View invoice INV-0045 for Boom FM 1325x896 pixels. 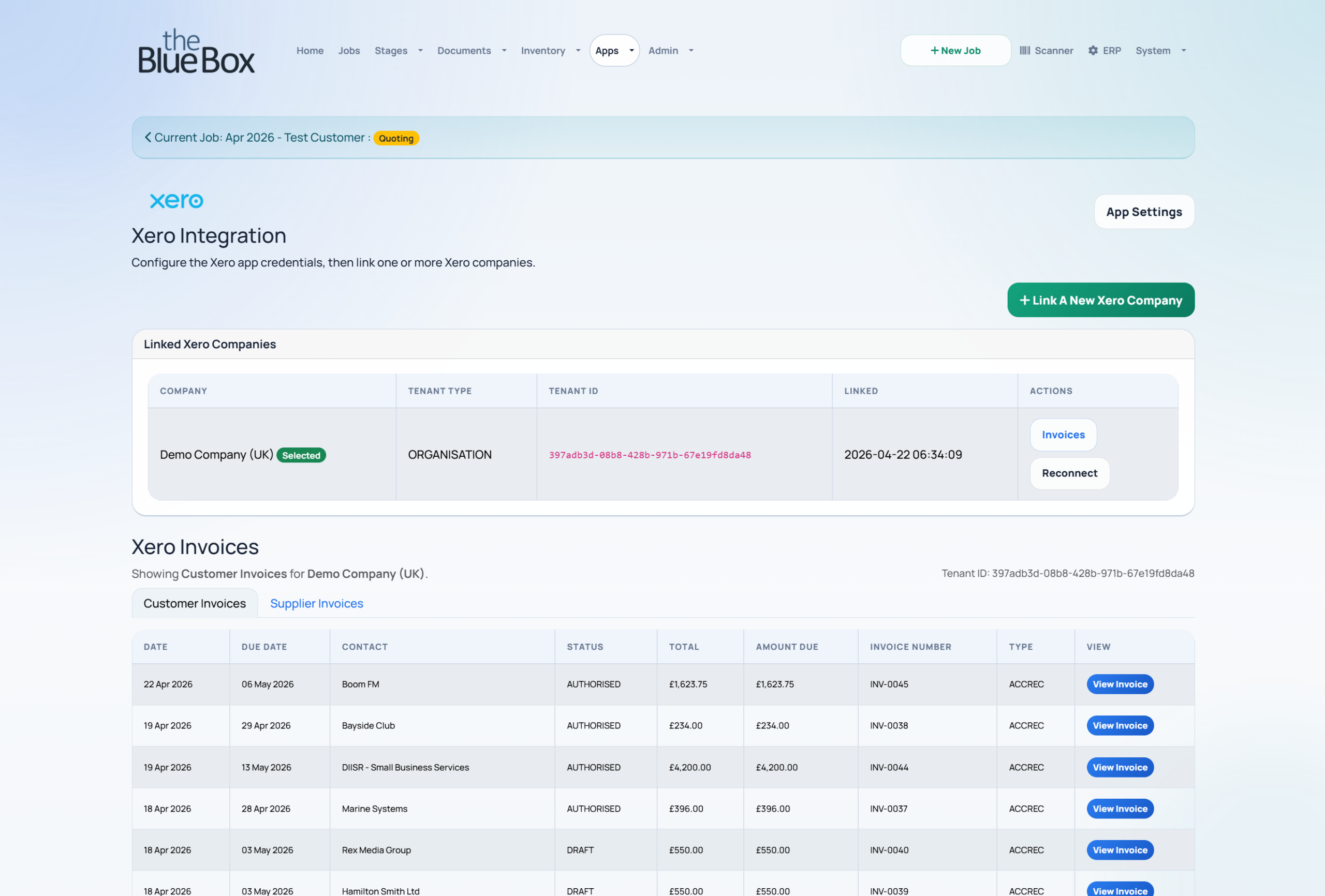pyautogui.click(x=1120, y=684)
